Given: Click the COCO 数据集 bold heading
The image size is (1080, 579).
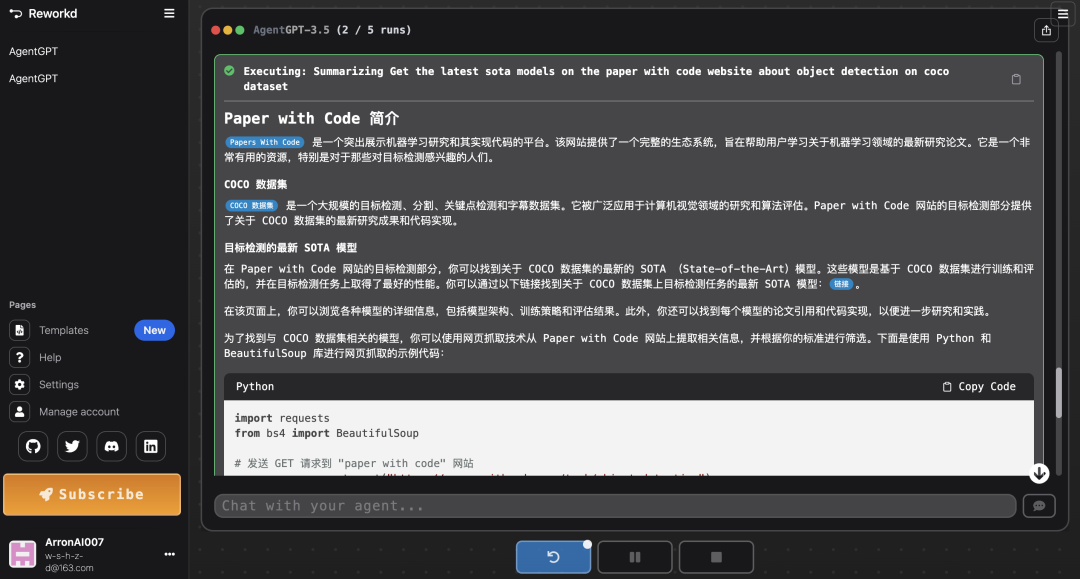Looking at the screenshot, I should tap(256, 185).
